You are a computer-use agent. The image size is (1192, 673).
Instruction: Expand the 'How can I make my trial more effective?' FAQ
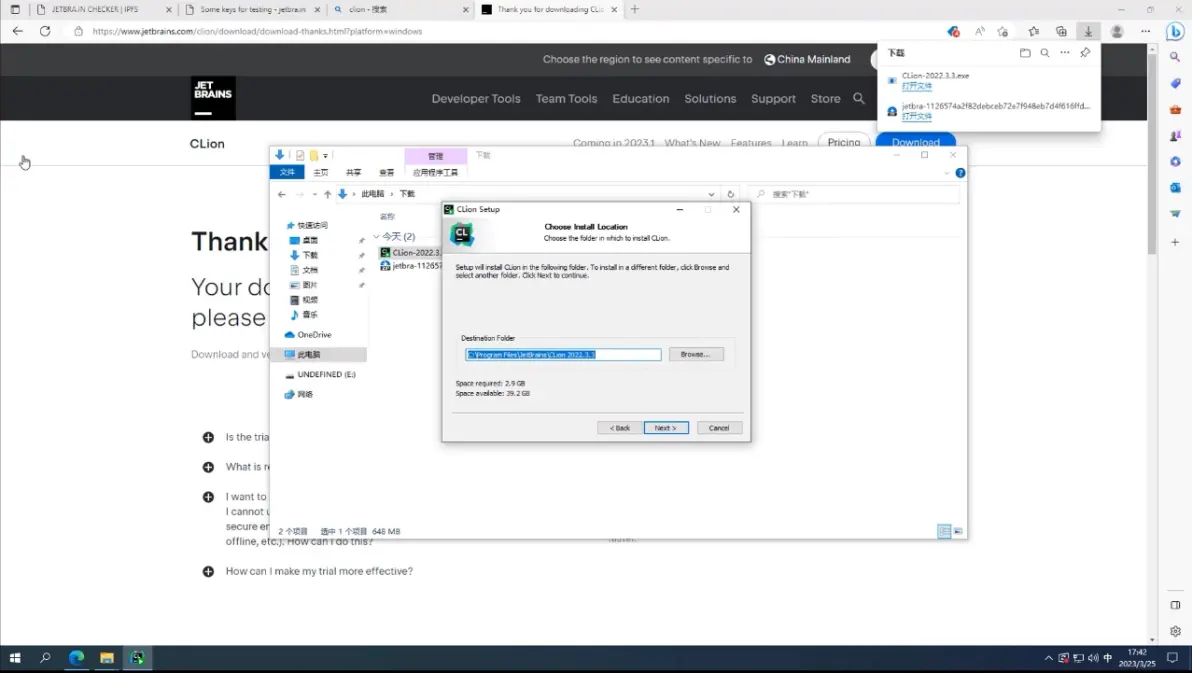point(208,571)
